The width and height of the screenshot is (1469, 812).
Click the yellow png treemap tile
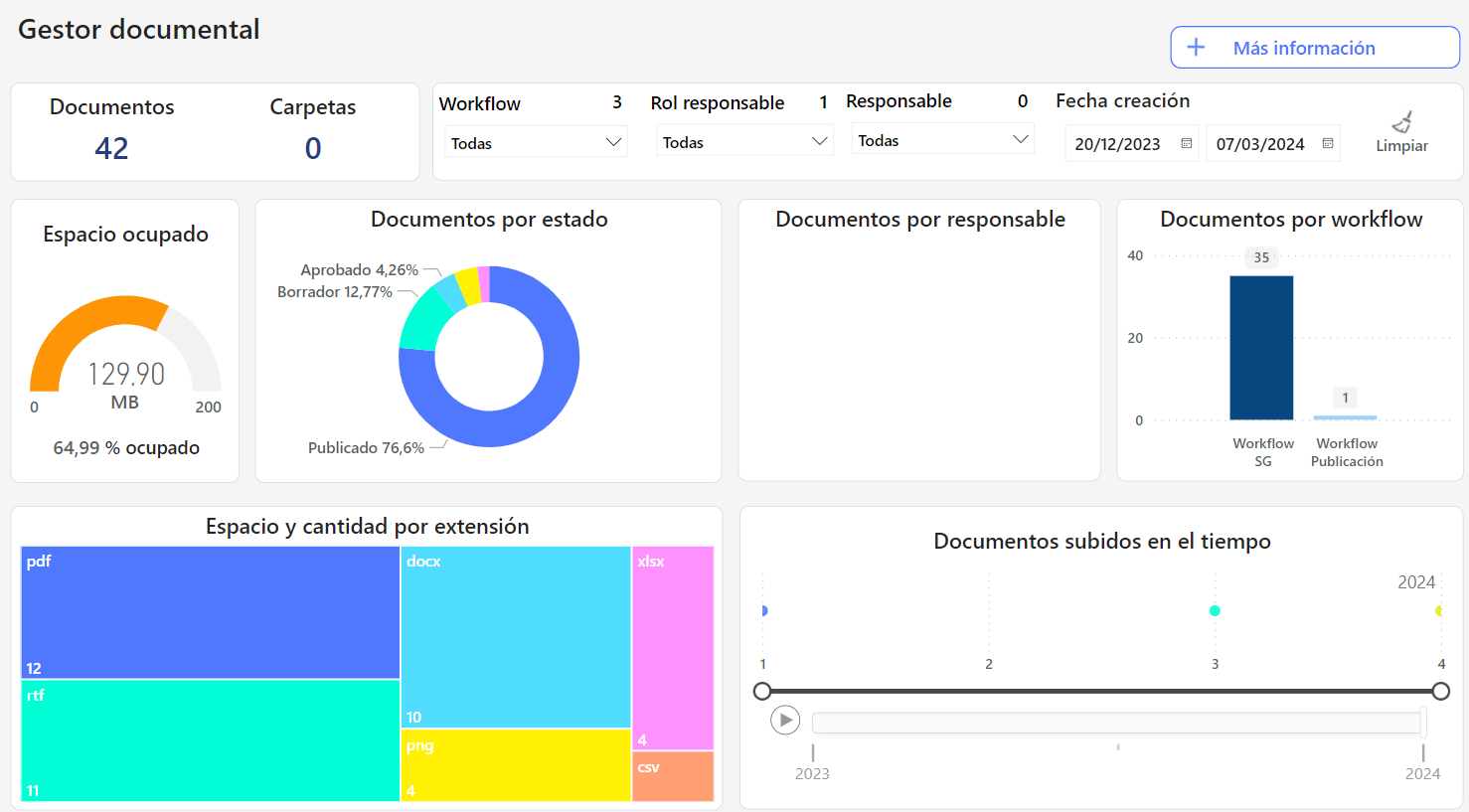(516, 765)
